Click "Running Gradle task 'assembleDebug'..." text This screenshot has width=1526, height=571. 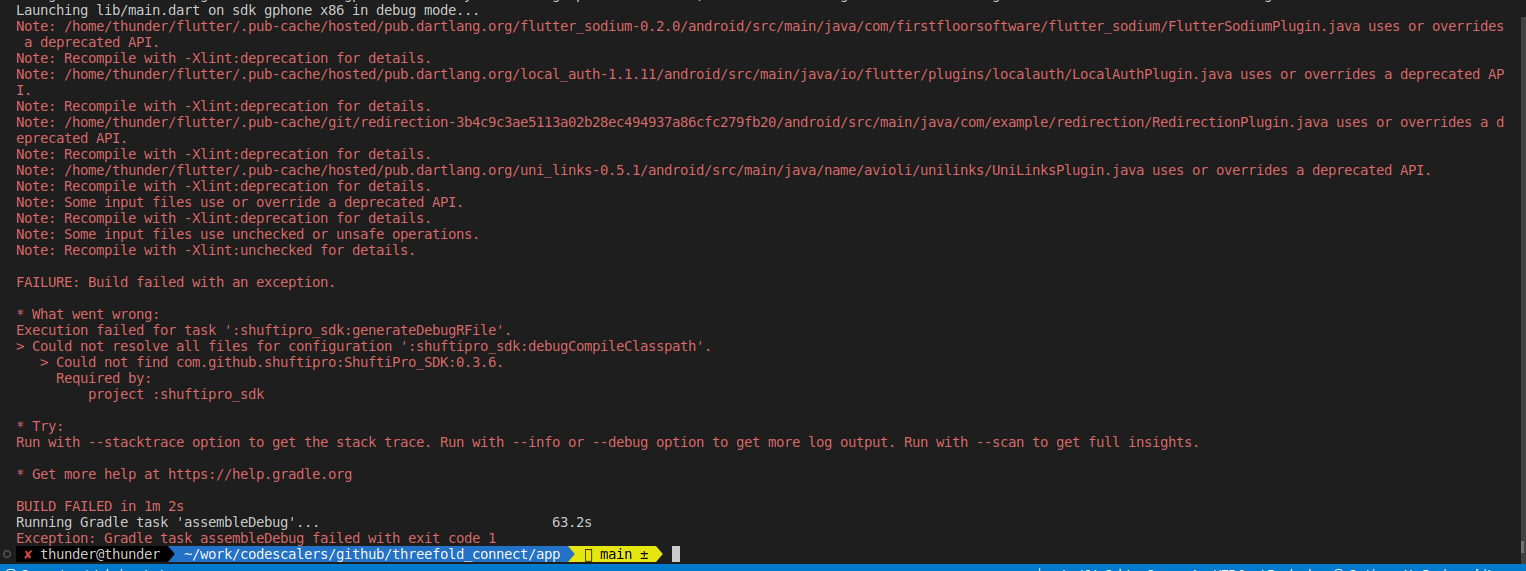[x=168, y=522]
